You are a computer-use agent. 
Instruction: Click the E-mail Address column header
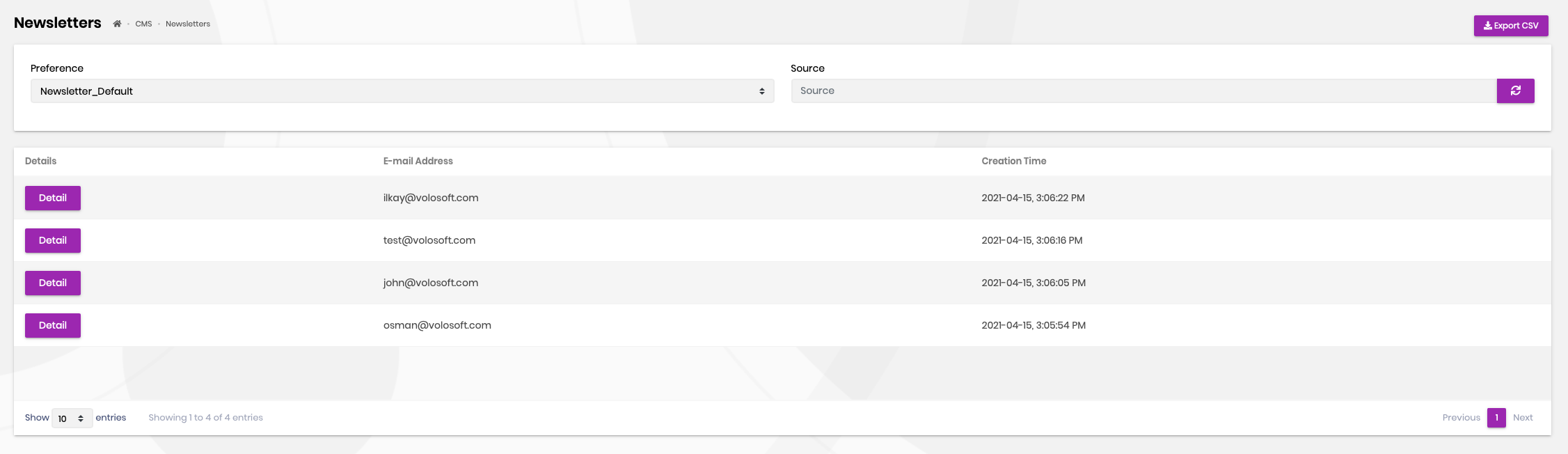(x=418, y=161)
